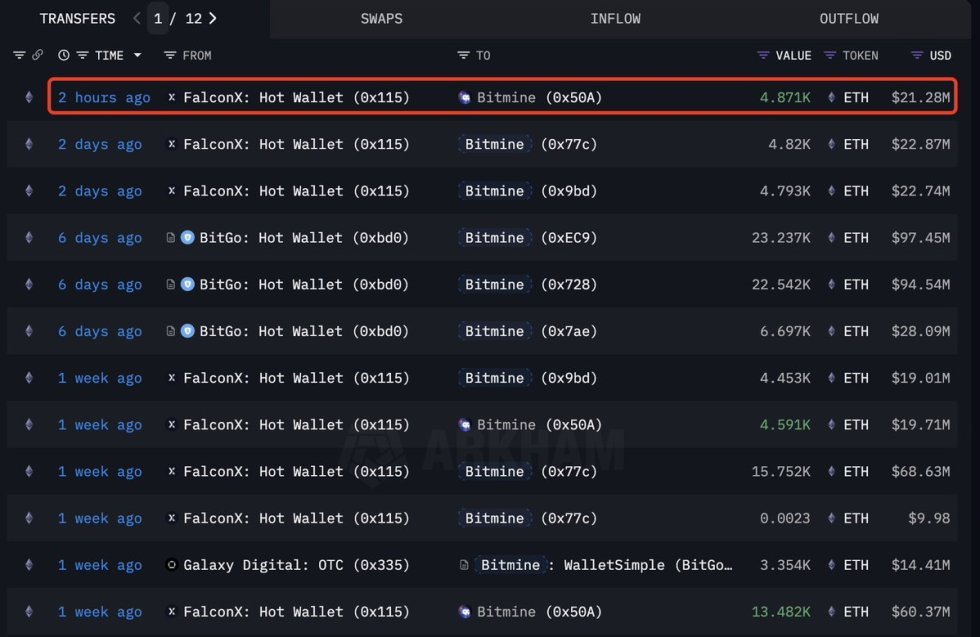Select the BitGo blue logo icon in a 6-days-ago row
Viewport: 980px width, 637px height.
tap(187, 238)
